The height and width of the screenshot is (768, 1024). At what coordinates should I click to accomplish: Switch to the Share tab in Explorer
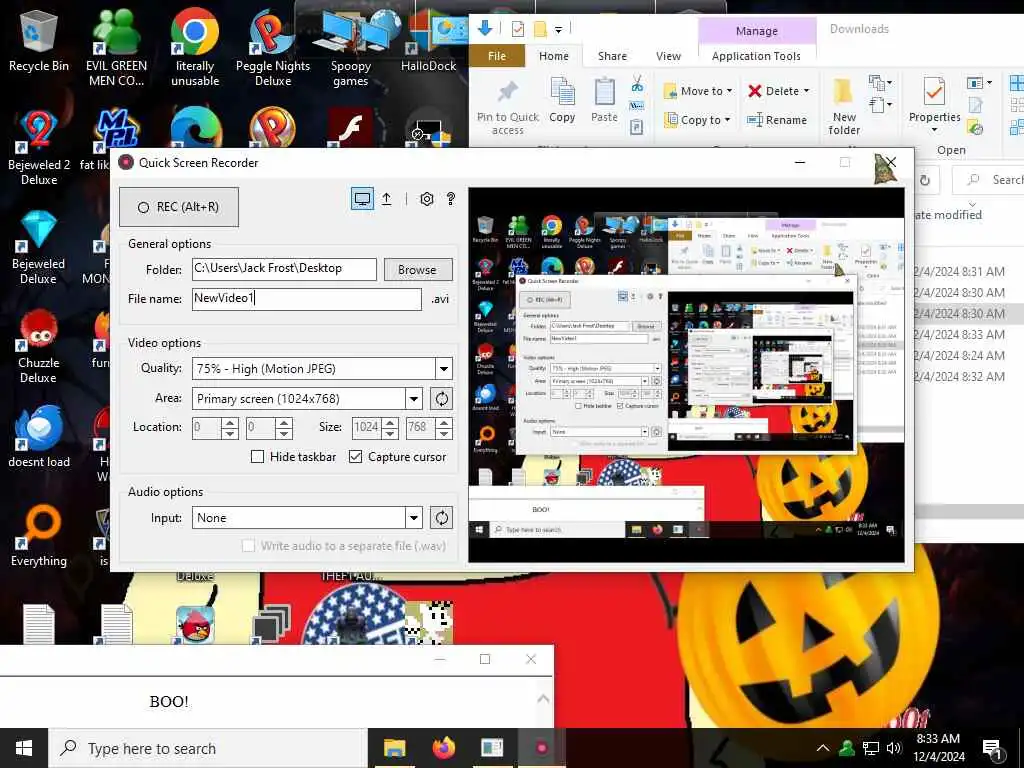[612, 56]
